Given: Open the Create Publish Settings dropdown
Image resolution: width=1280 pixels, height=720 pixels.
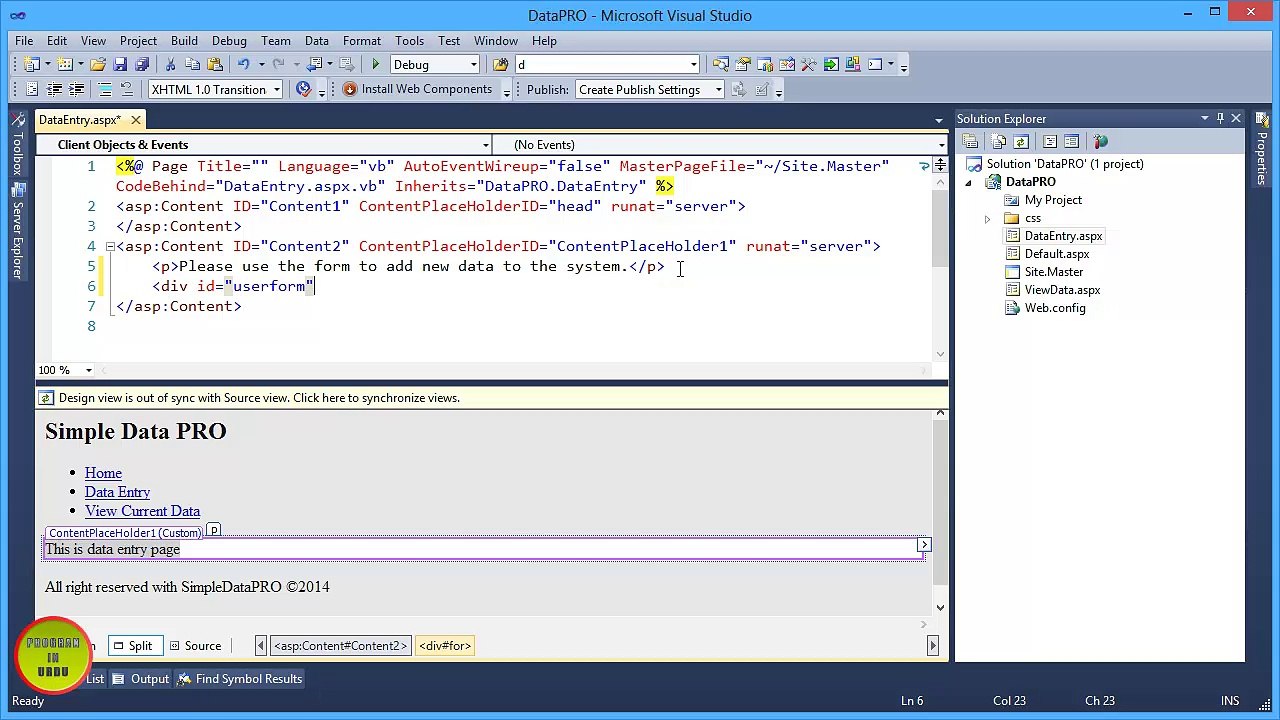Looking at the screenshot, I should (718, 89).
